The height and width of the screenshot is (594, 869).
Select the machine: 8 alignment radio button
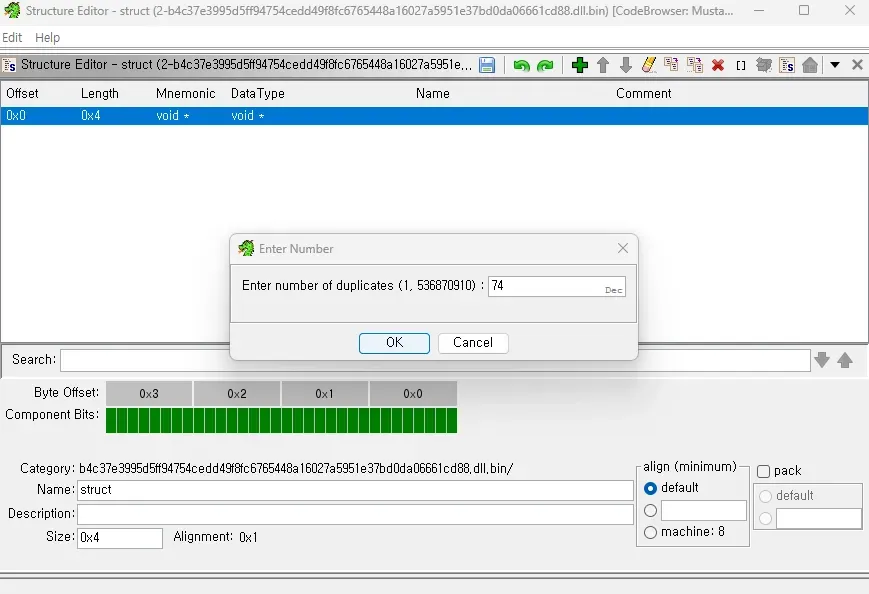(651, 532)
